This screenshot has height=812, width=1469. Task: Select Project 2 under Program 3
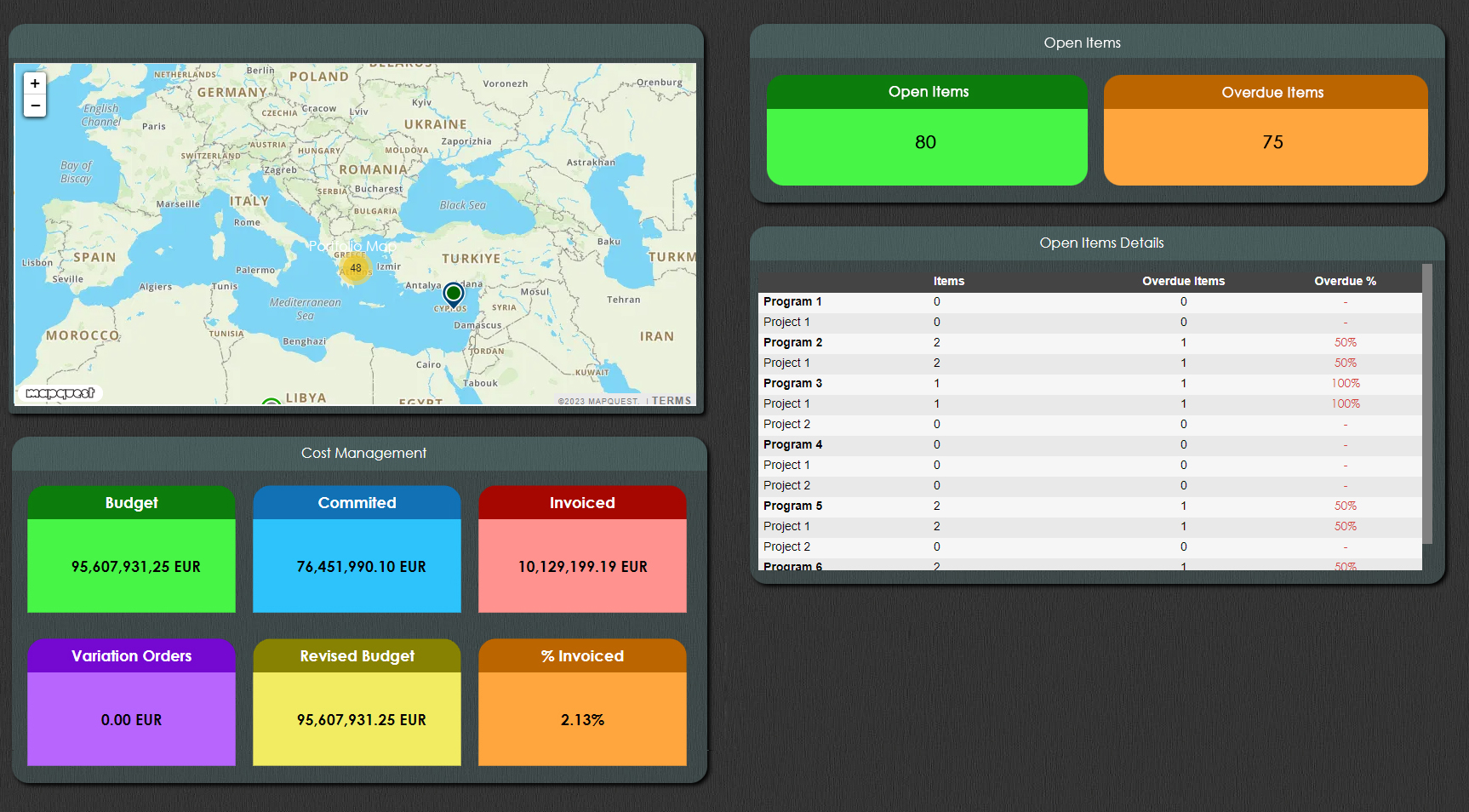[x=1090, y=424]
